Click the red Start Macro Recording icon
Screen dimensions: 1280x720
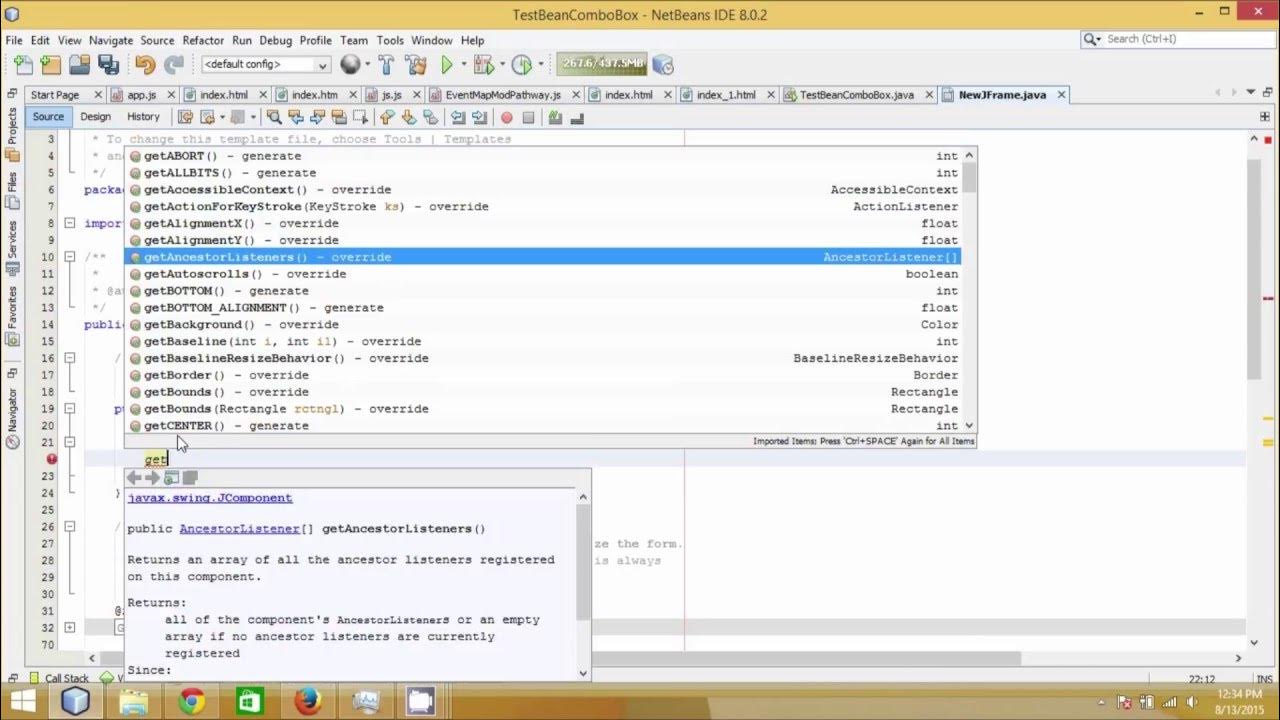pos(506,117)
